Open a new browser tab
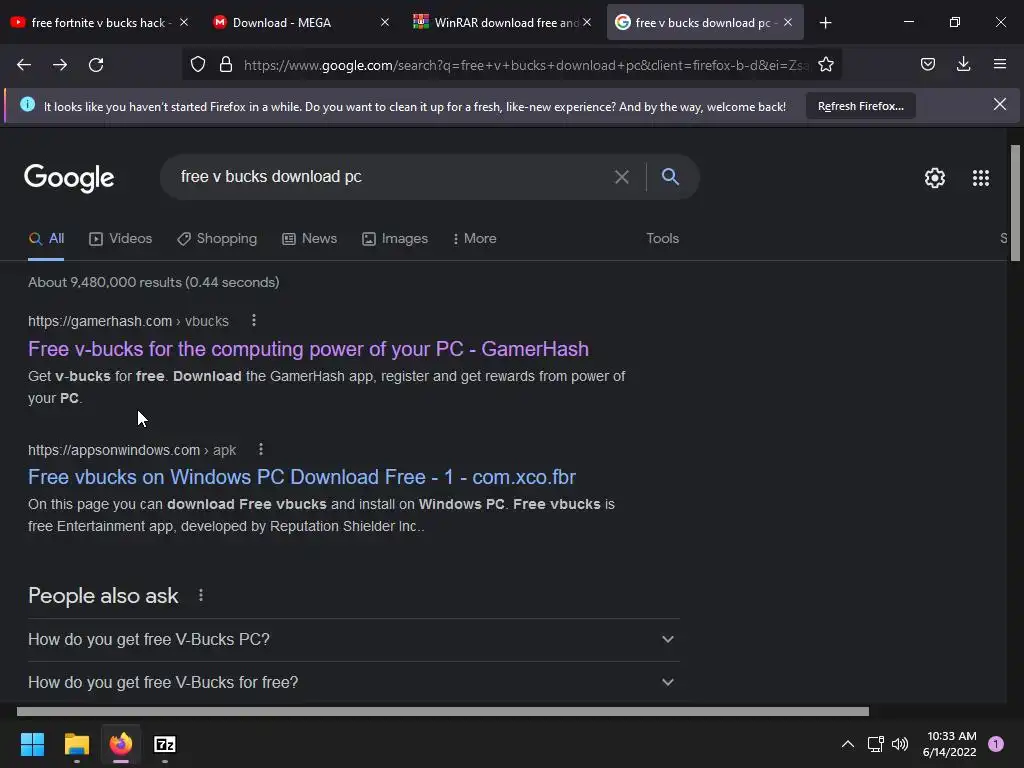Image resolution: width=1024 pixels, height=768 pixels. 825,23
